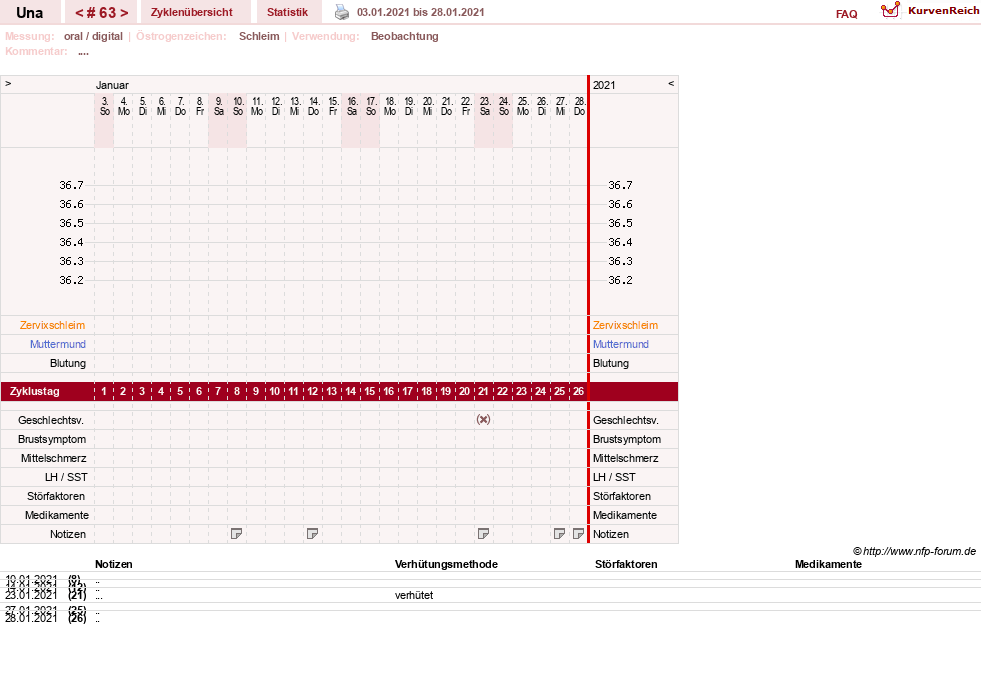Click Zyklustag number 26
The width and height of the screenshot is (981, 683).
pyautogui.click(x=578, y=392)
